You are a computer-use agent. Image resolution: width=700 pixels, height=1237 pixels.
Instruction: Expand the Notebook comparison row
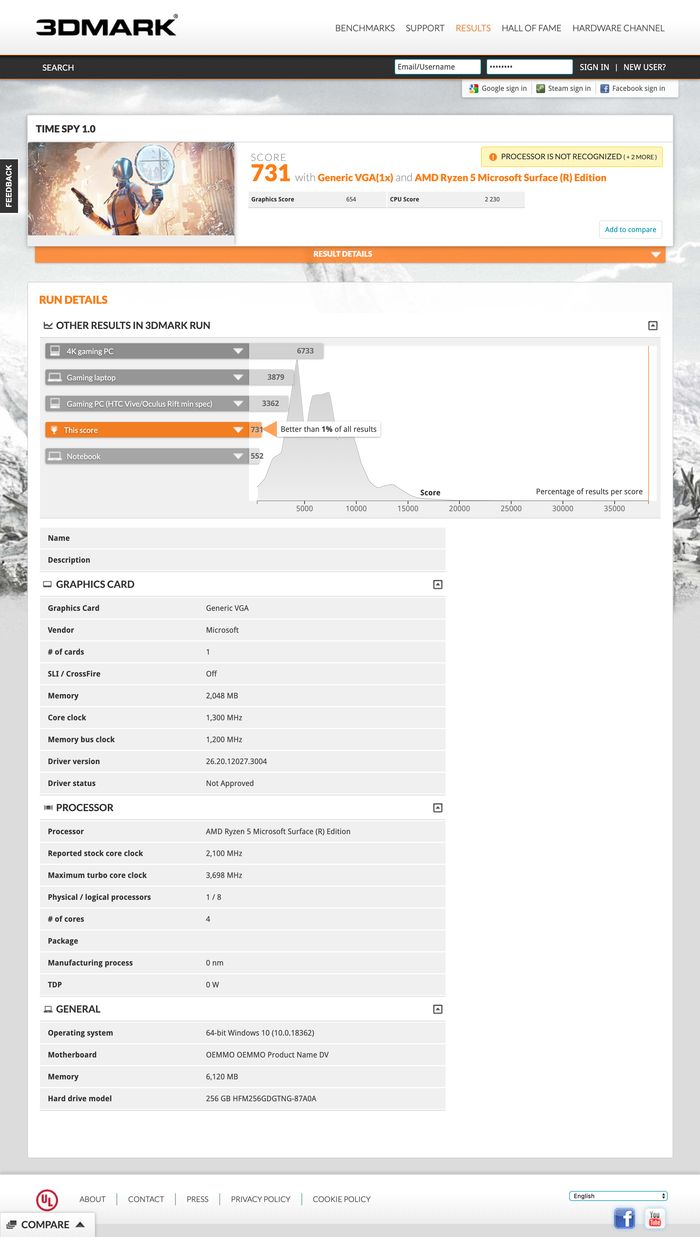coord(147,456)
